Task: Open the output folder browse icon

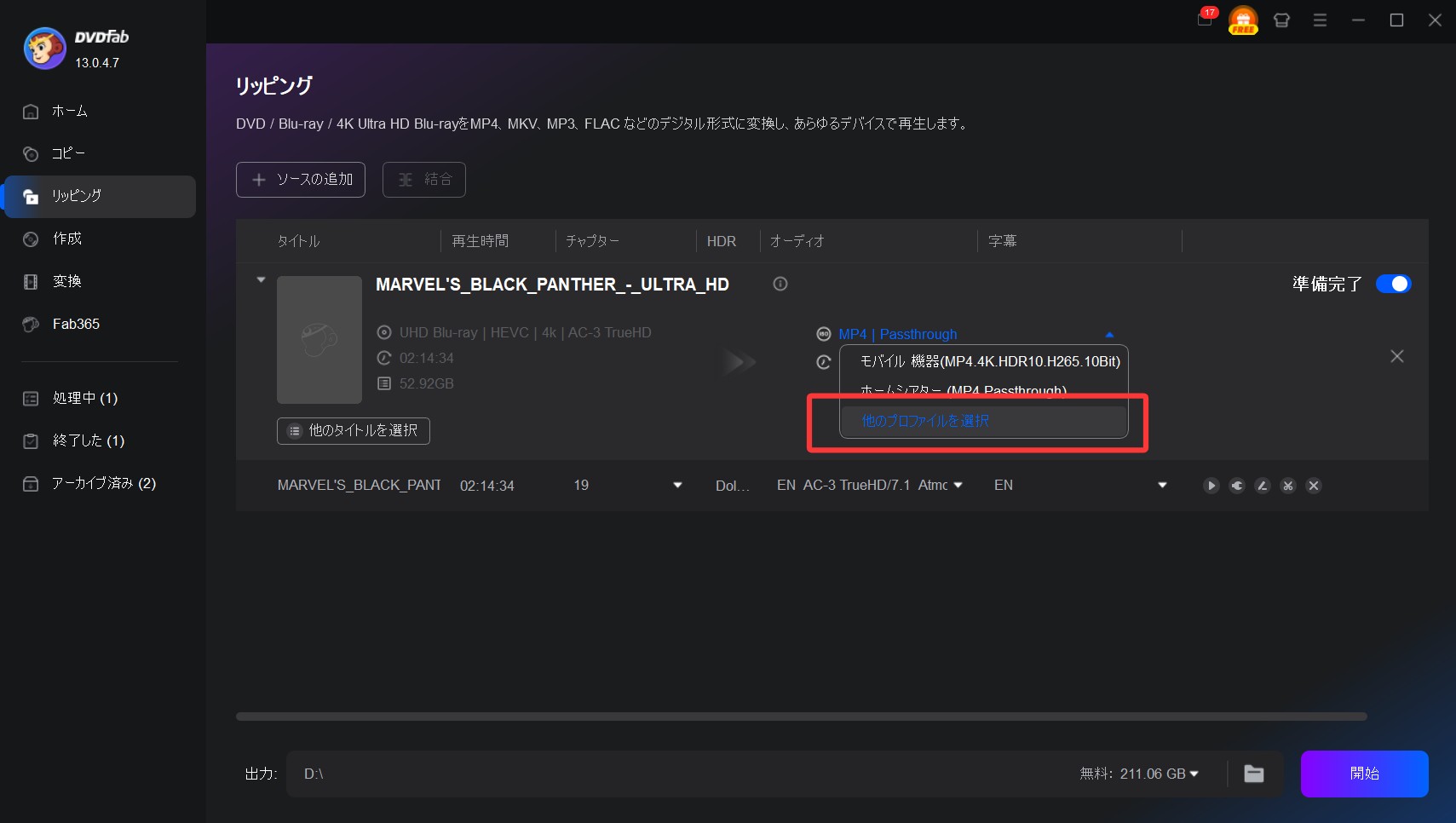Action: (1254, 774)
